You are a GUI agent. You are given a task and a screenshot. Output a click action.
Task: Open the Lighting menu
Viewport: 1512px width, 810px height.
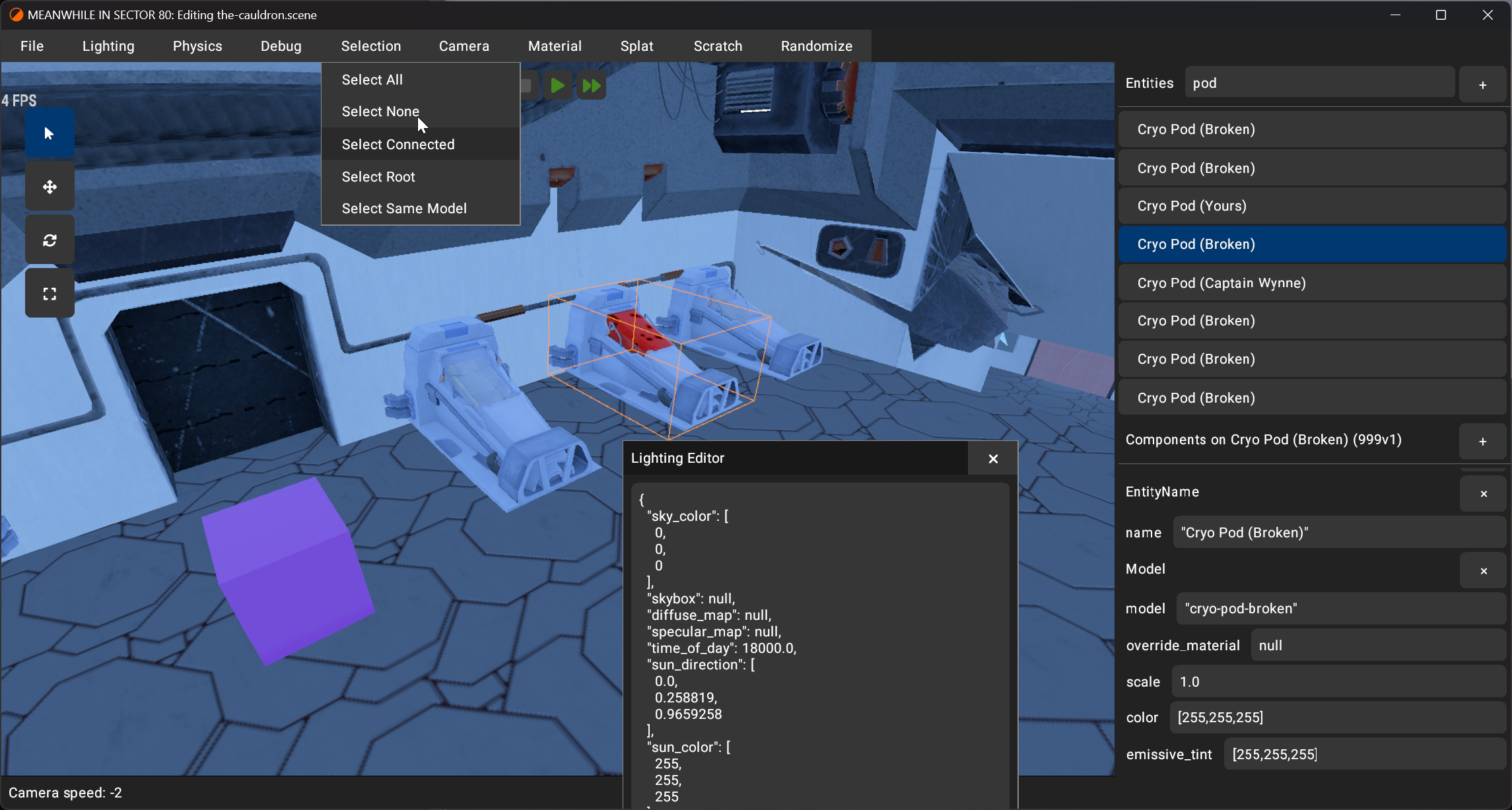(108, 46)
